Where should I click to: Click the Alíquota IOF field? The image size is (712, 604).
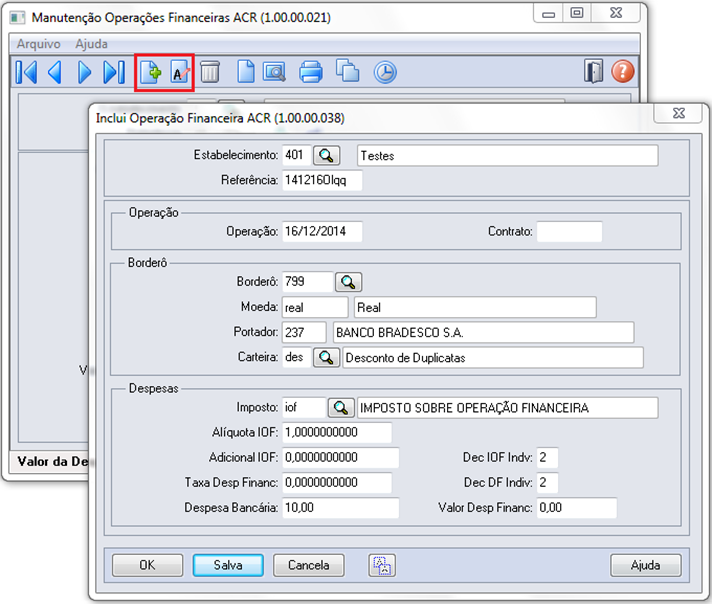337,432
